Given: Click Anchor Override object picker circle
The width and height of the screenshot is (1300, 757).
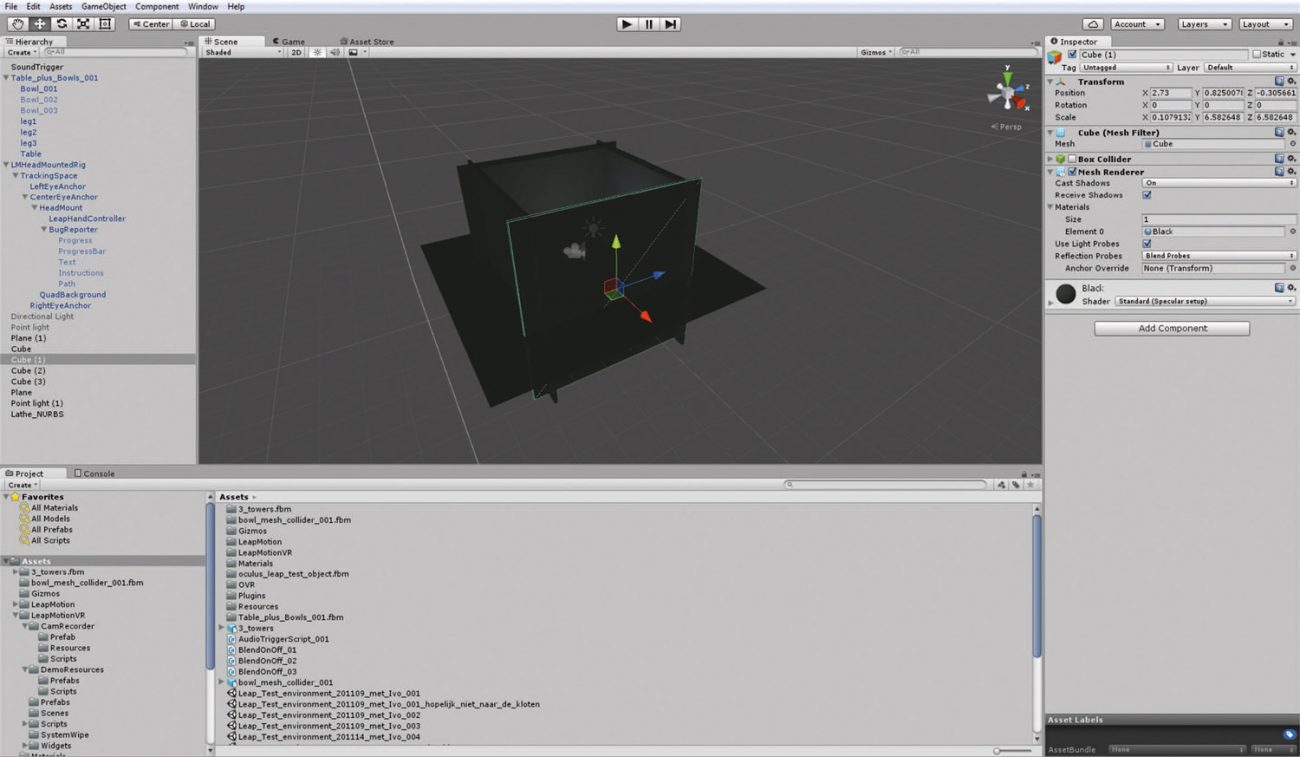Looking at the screenshot, I should [x=1292, y=268].
